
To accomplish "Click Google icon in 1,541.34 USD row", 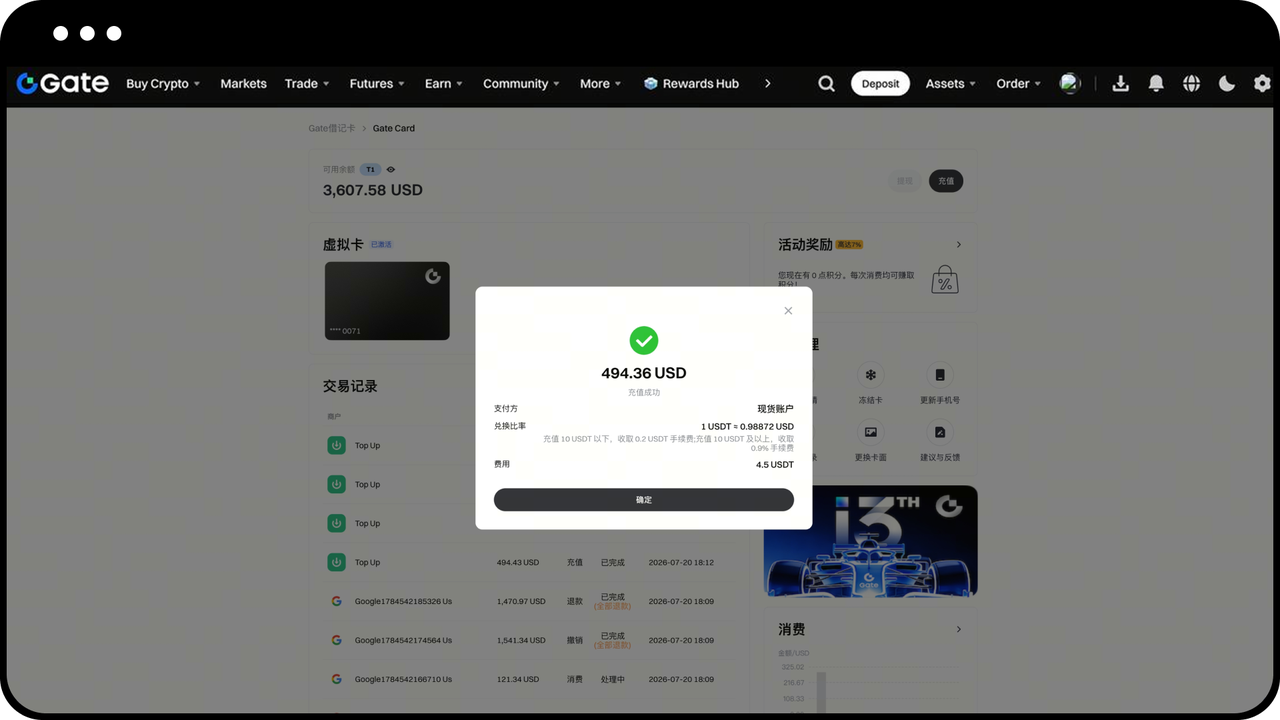I will coord(337,640).
